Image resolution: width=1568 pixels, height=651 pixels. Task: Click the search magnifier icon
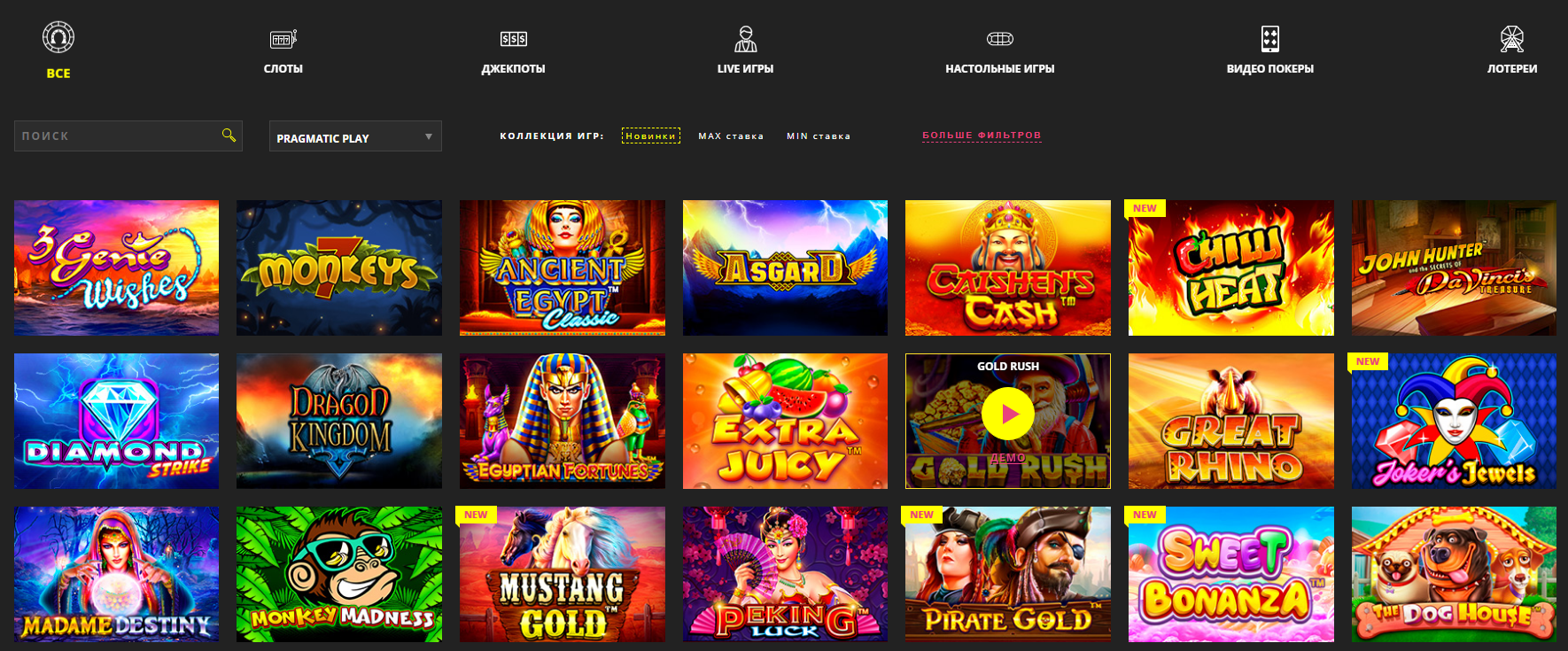click(229, 135)
